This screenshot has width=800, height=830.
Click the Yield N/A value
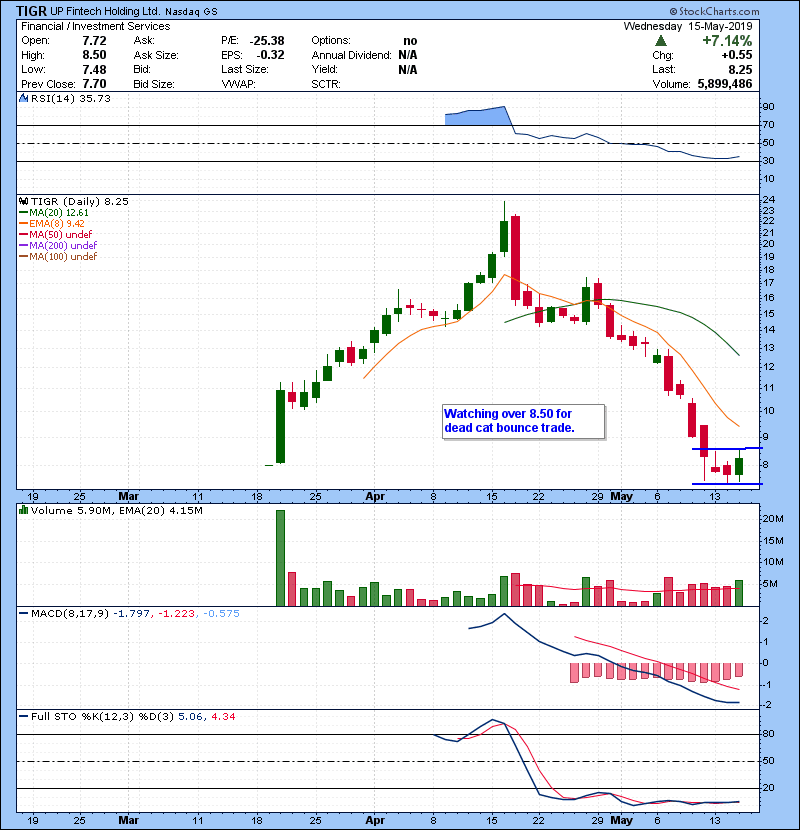tap(408, 69)
